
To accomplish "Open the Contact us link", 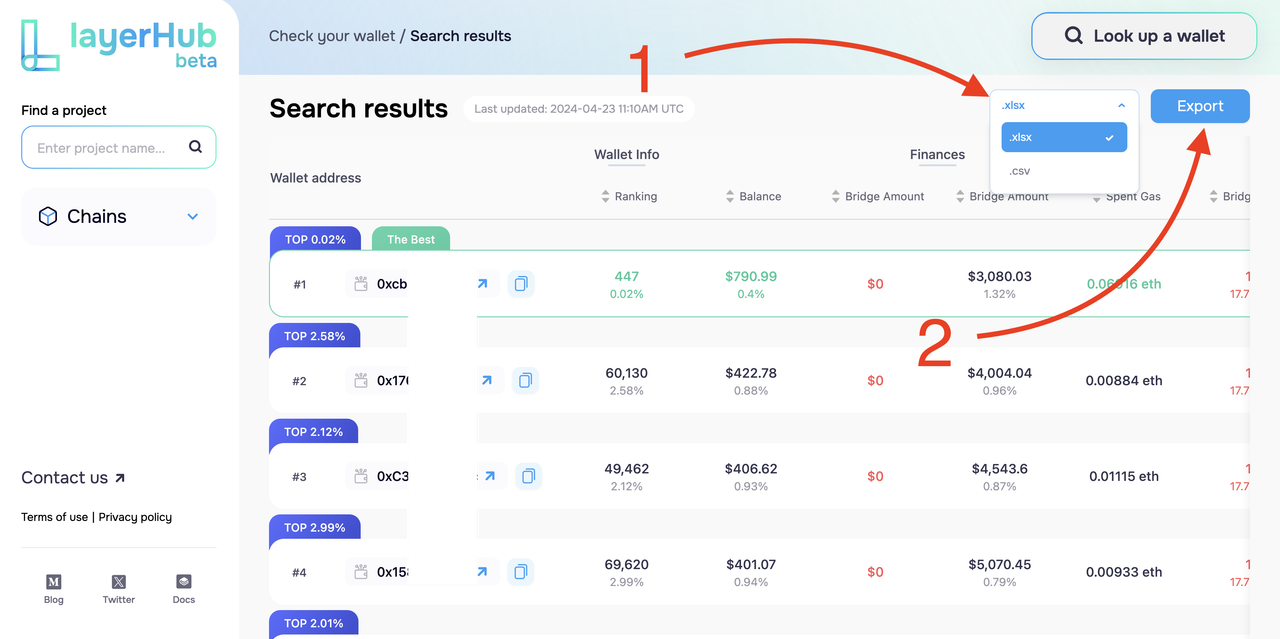I will click(x=73, y=478).
